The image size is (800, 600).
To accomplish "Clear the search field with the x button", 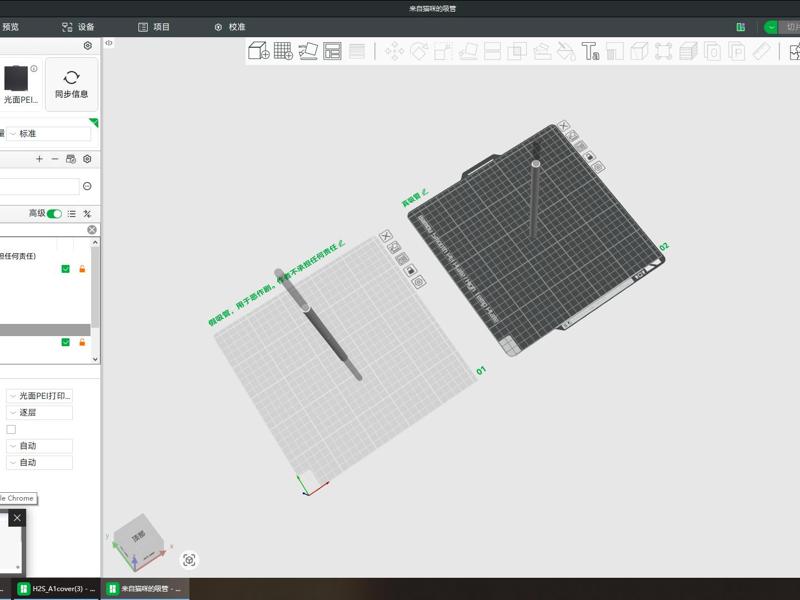I will 92,230.
